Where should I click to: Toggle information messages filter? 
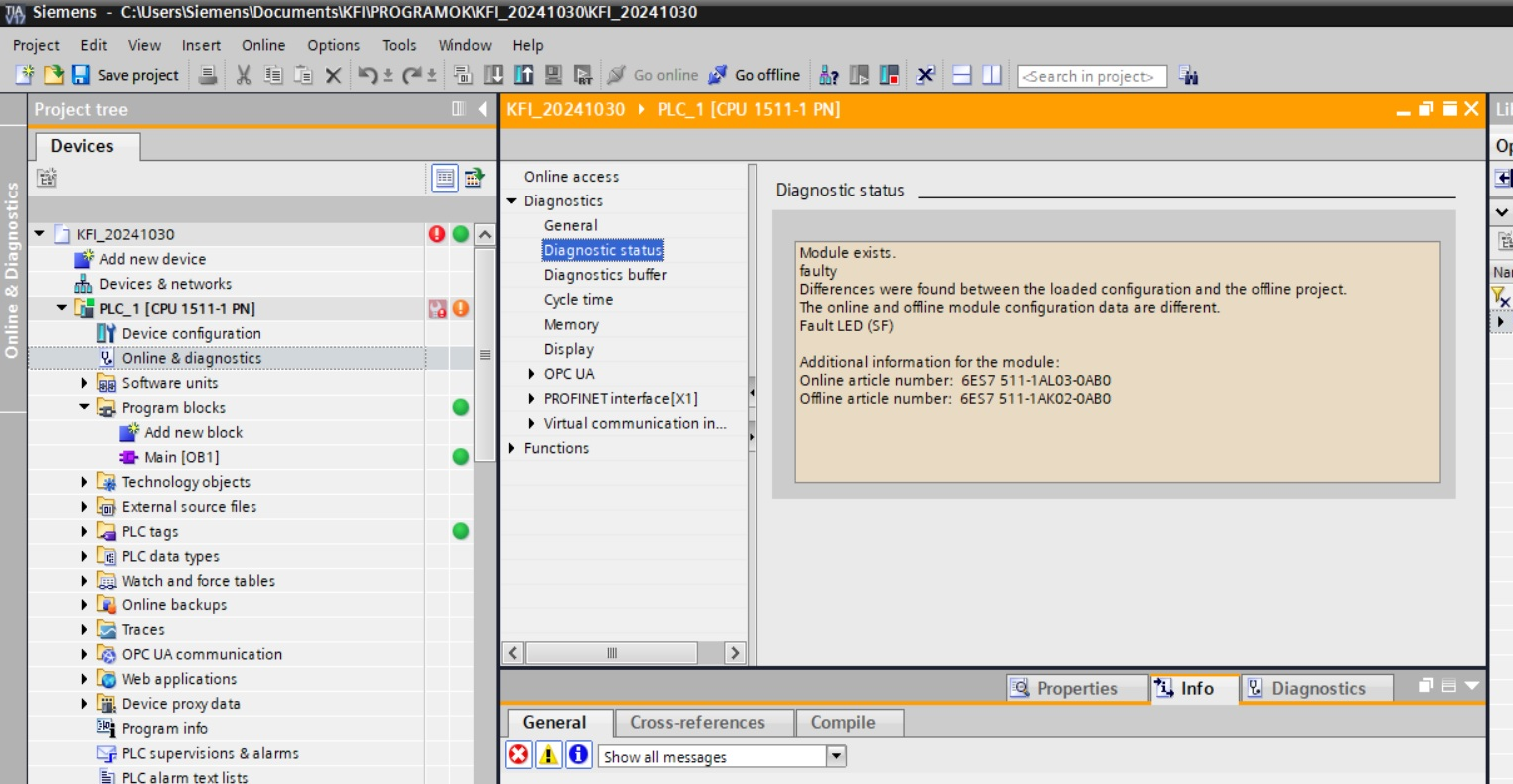pyautogui.click(x=578, y=755)
